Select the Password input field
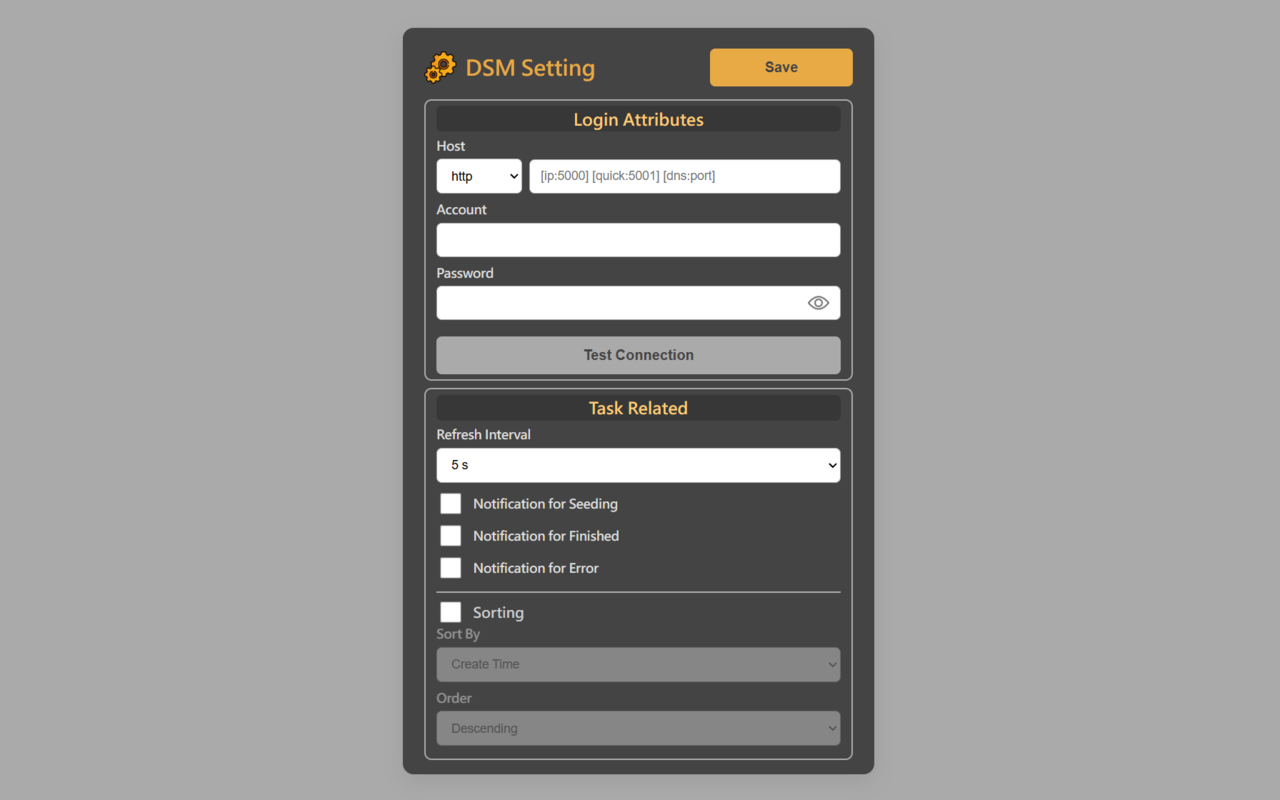Viewport: 1280px width, 800px height. (638, 303)
